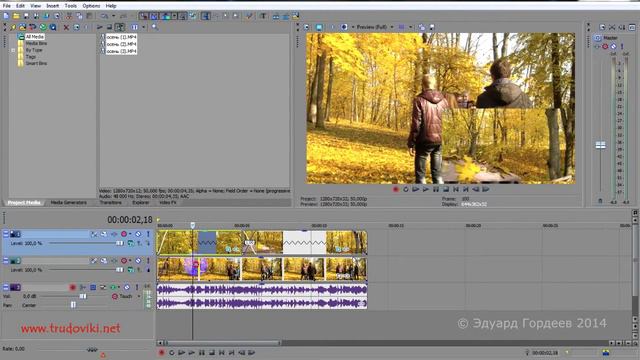Screen dimensions: 640x360
Task: Open project Properties from the main toolbar
Action: pos(56,16)
